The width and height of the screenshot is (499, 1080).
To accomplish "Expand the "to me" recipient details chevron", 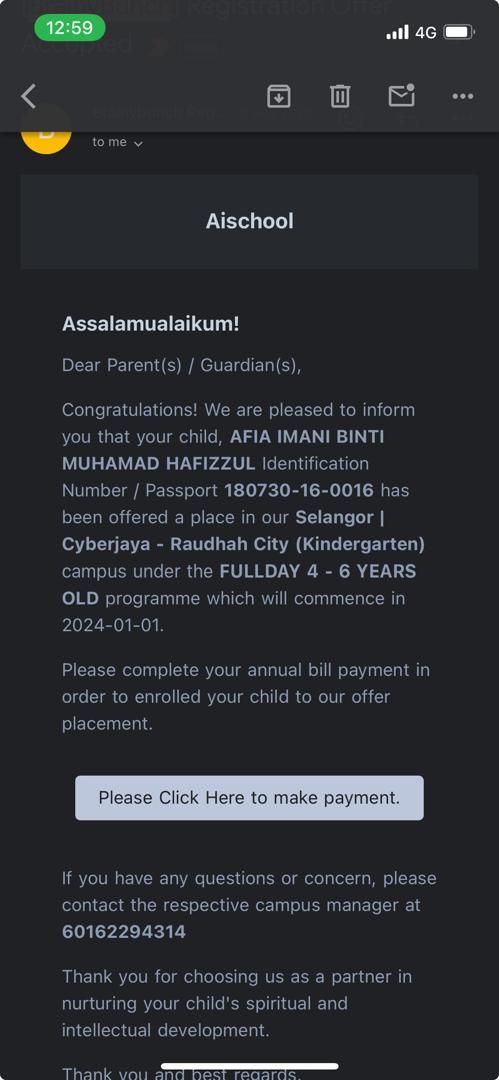I will [x=138, y=143].
